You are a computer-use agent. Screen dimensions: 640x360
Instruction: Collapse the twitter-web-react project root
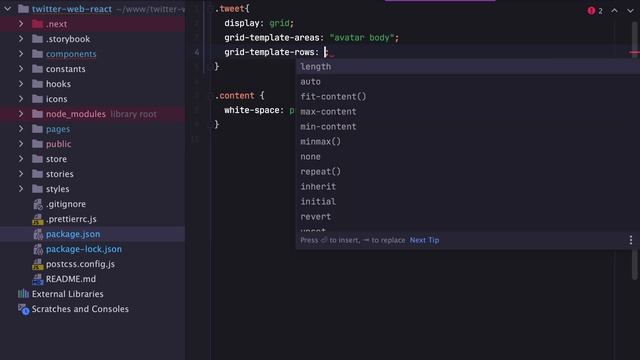(7, 9)
